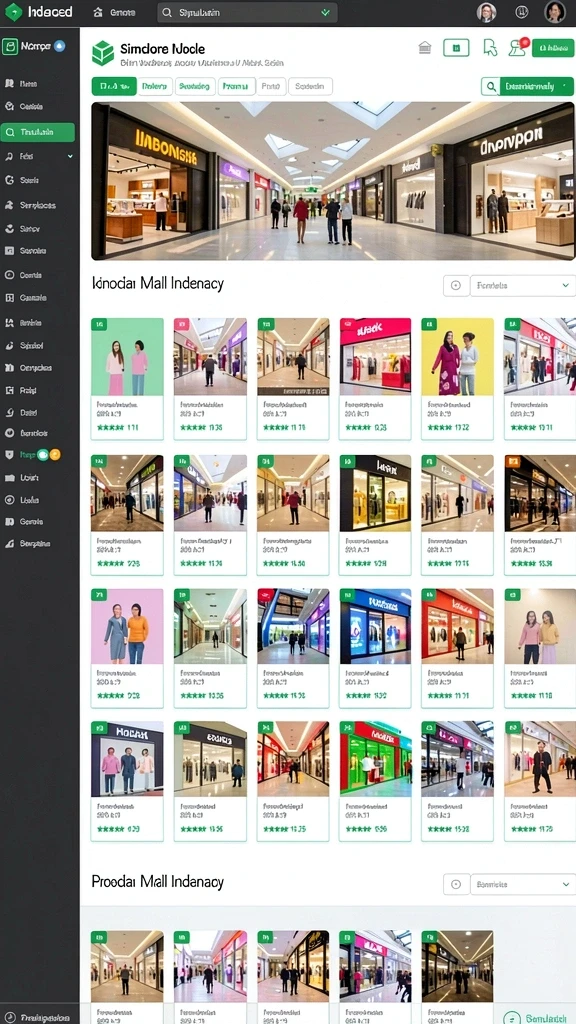
Task: Open the bank building icon in page header
Action: pos(424,48)
